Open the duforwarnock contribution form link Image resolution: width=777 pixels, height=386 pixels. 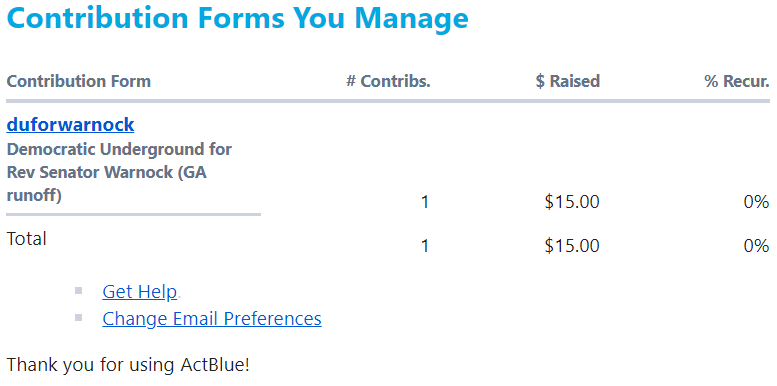coord(70,125)
